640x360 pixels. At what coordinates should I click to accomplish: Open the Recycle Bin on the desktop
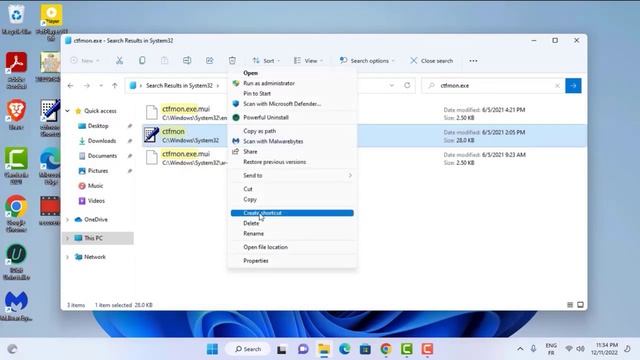tap(16, 19)
